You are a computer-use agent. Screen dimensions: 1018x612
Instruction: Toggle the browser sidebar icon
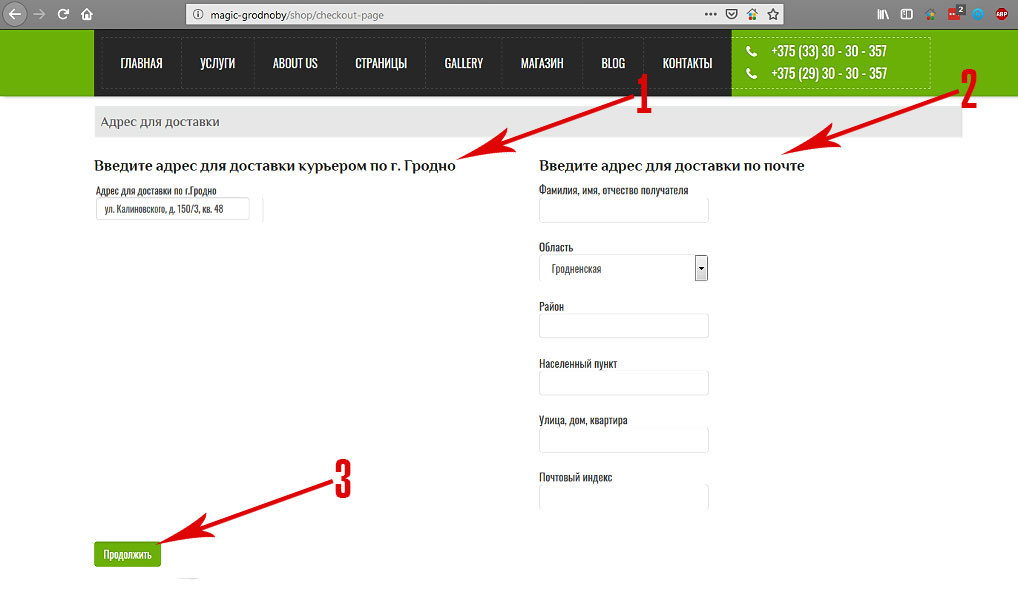[x=907, y=15]
